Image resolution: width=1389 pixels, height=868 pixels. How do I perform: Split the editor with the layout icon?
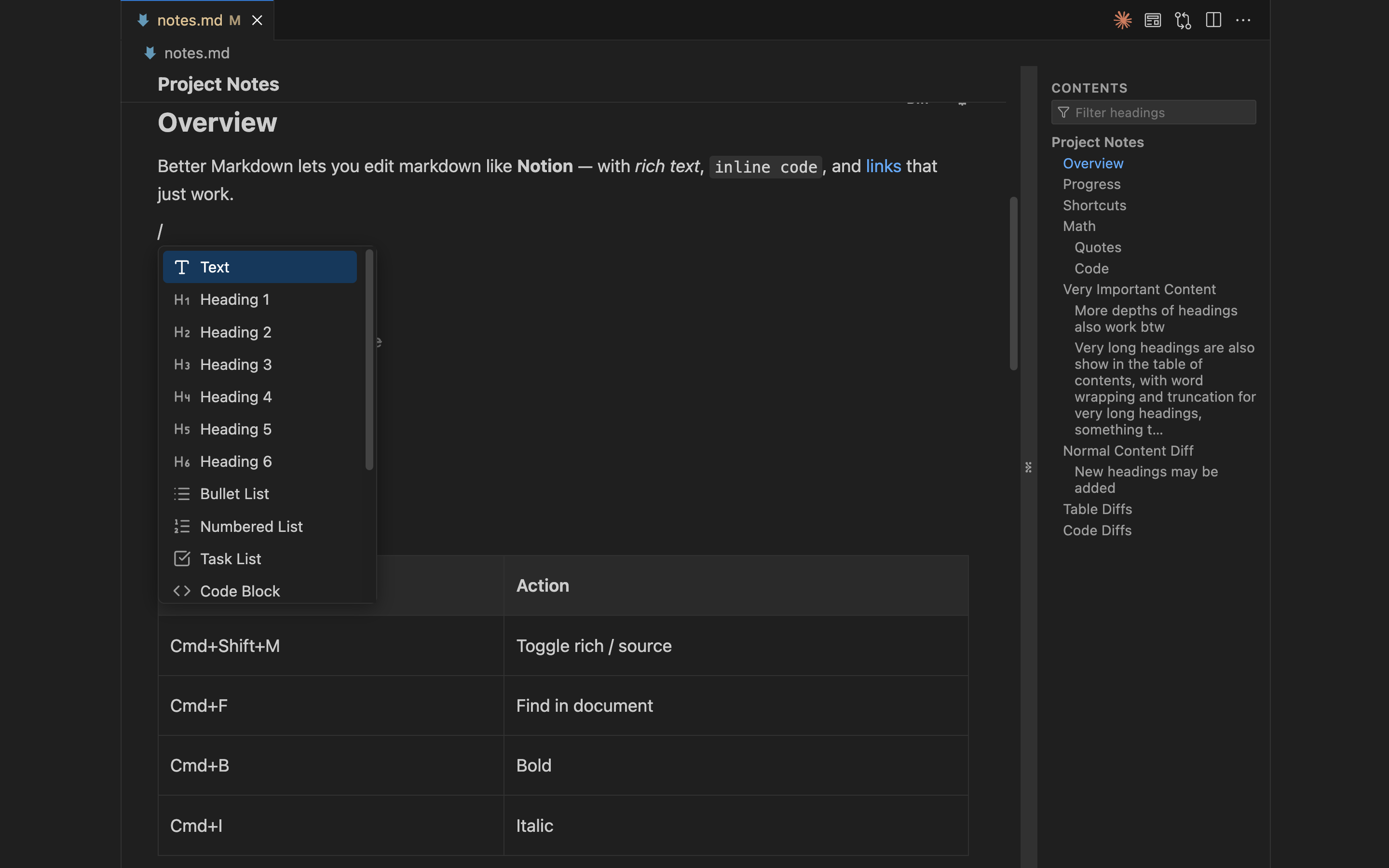coord(1213,20)
